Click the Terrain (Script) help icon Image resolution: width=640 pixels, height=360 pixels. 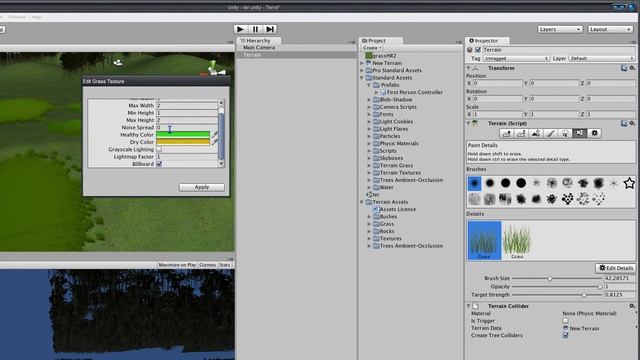[x=624, y=123]
